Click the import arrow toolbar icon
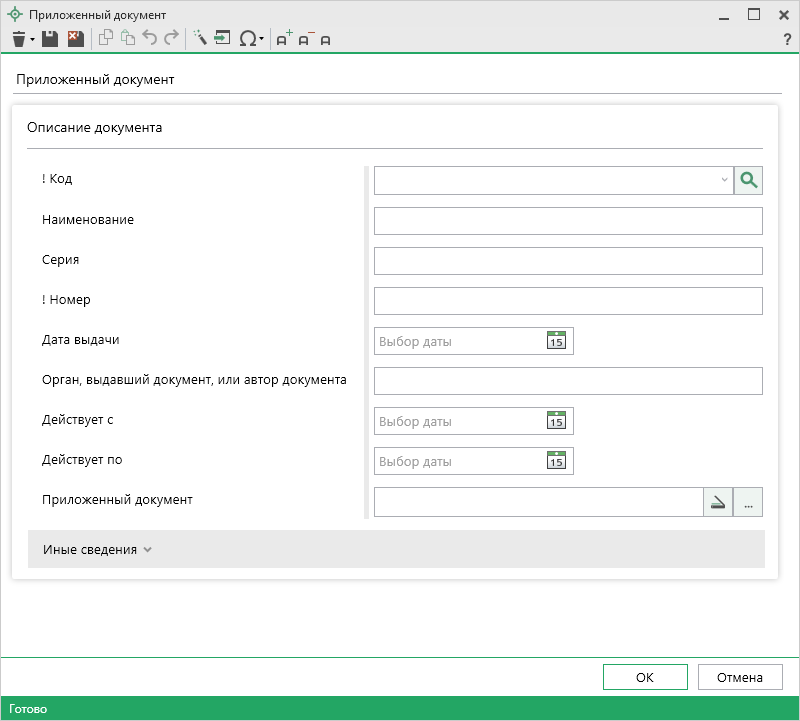This screenshot has width=800, height=721. [222, 39]
